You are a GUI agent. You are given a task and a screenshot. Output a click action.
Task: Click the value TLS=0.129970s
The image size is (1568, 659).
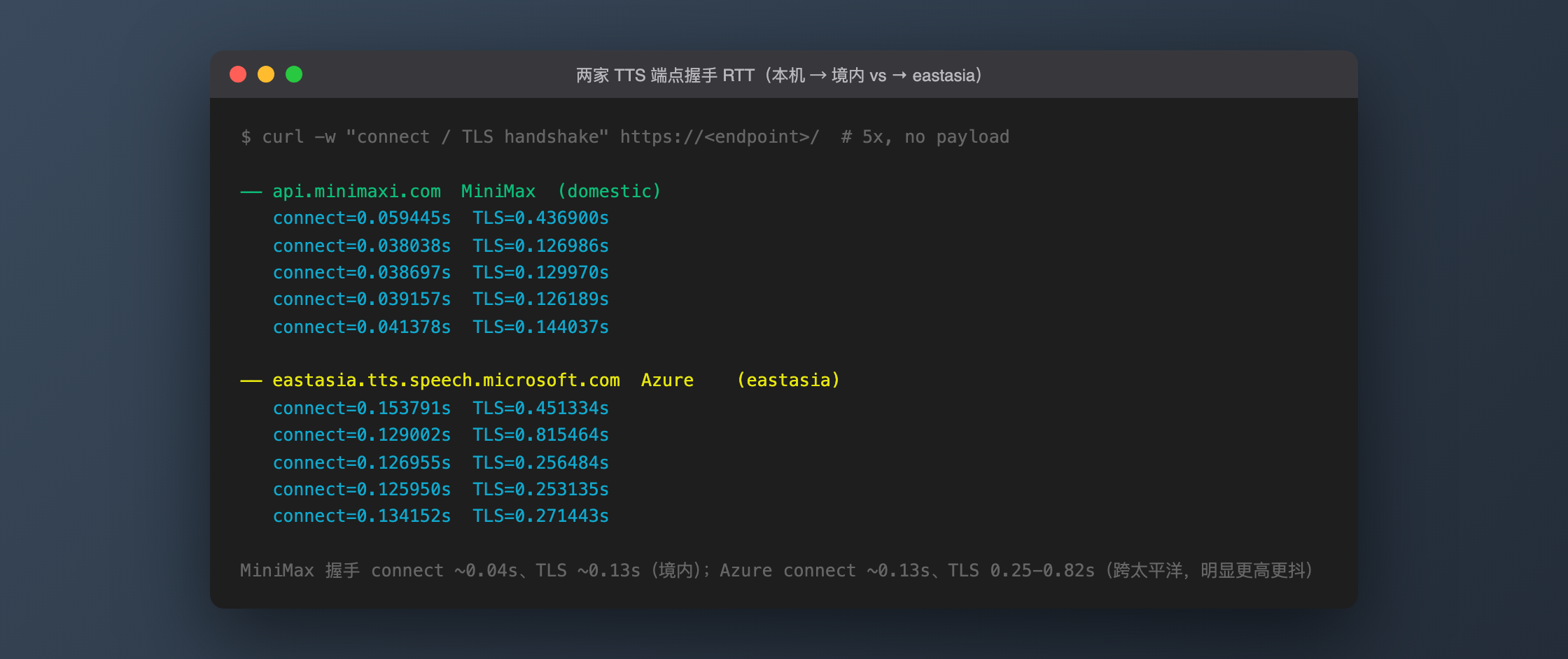[x=540, y=272]
